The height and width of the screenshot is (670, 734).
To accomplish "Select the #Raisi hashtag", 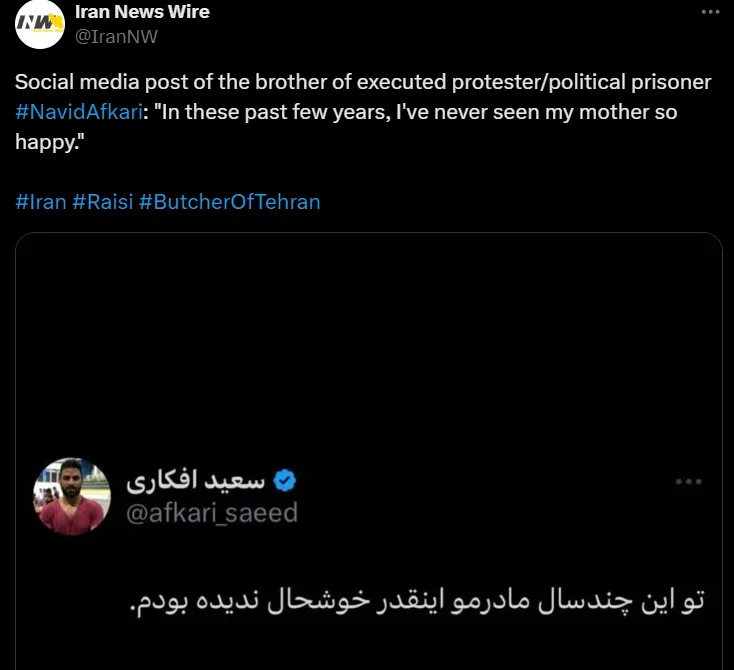I will (x=103, y=201).
